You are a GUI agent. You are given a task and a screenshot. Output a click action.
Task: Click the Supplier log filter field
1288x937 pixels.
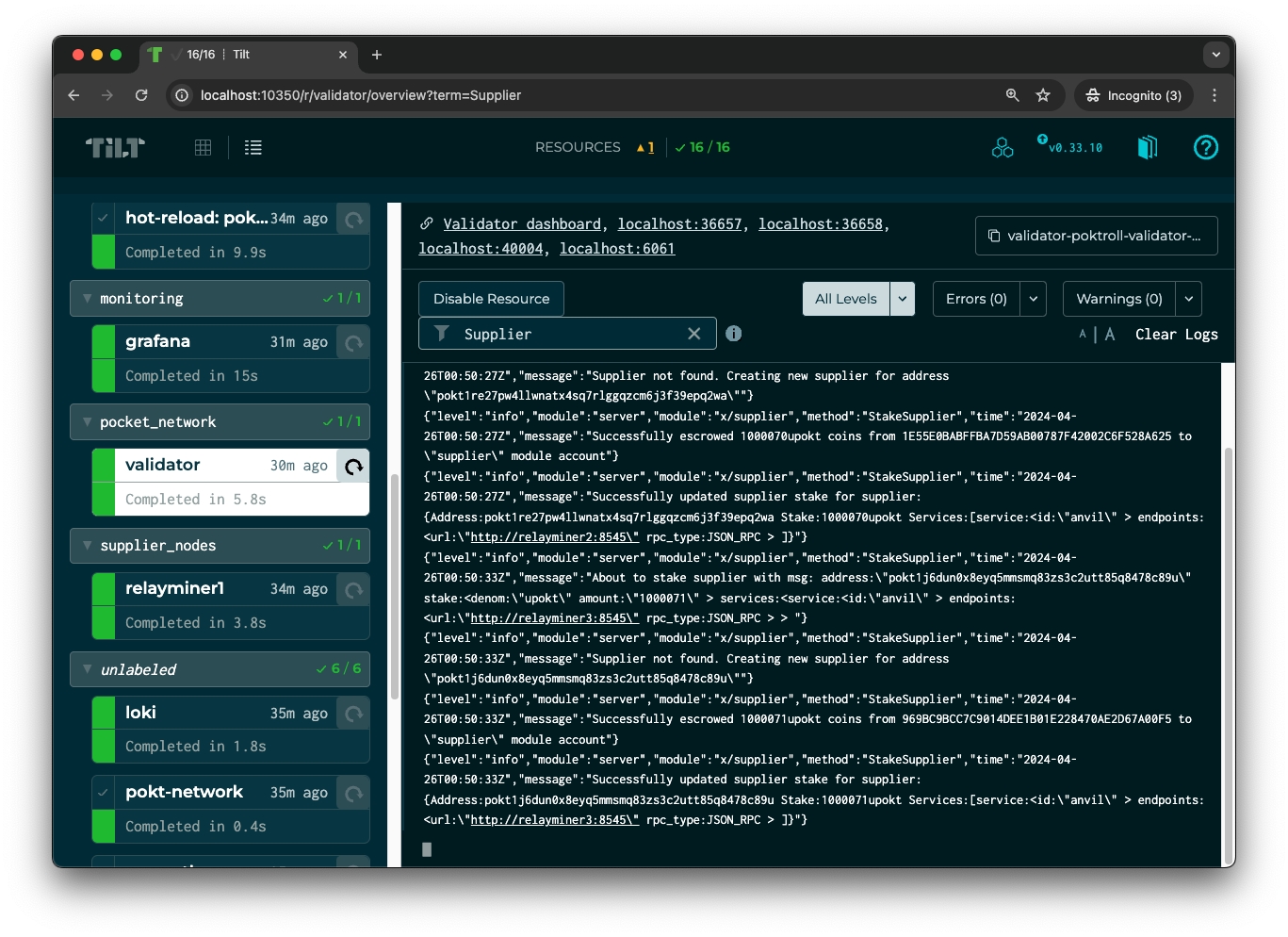coord(565,334)
